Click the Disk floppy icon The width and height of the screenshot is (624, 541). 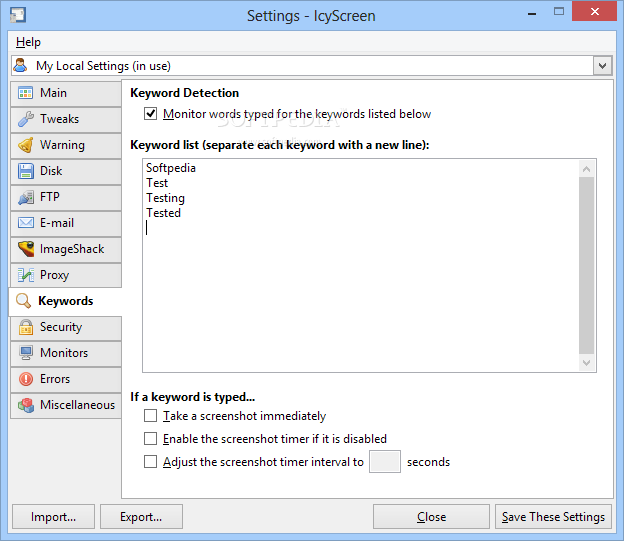[x=25, y=171]
